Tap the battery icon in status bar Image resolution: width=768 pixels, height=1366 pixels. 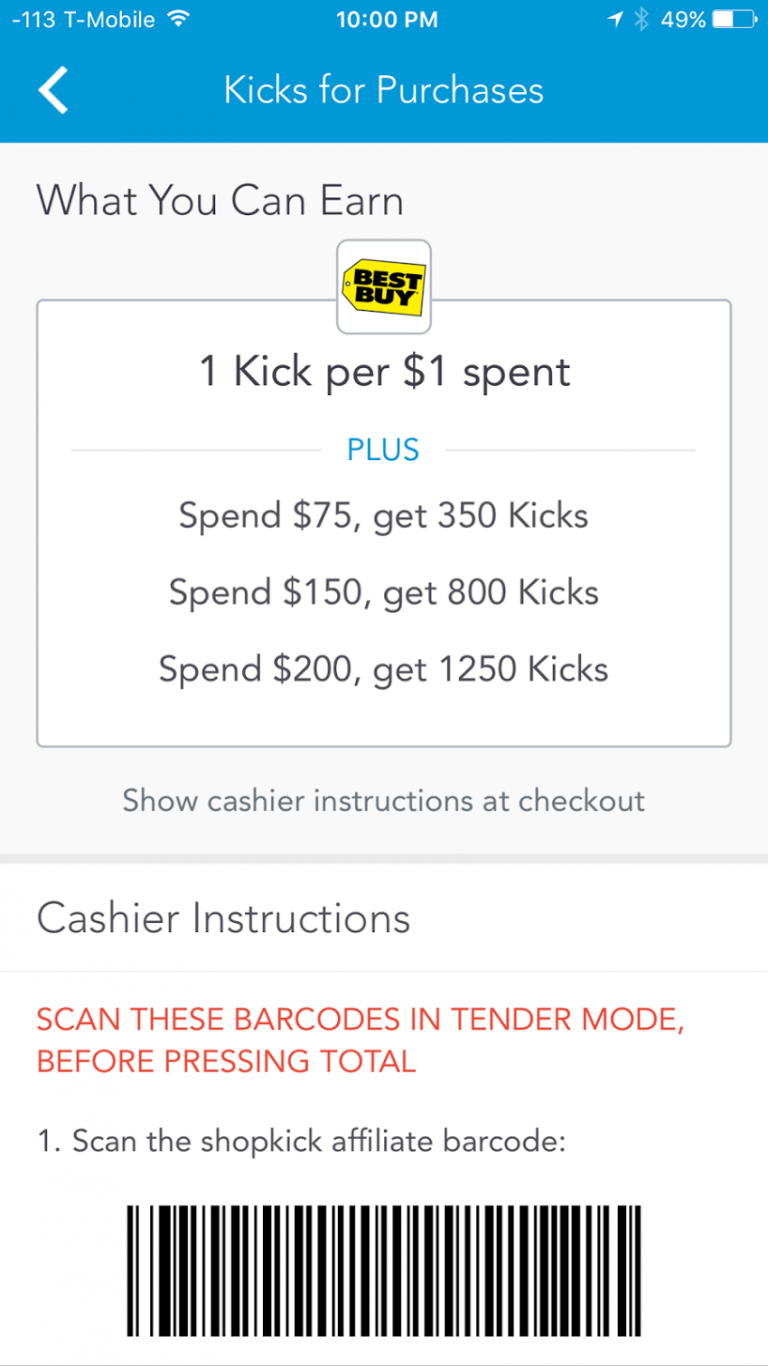tap(735, 18)
